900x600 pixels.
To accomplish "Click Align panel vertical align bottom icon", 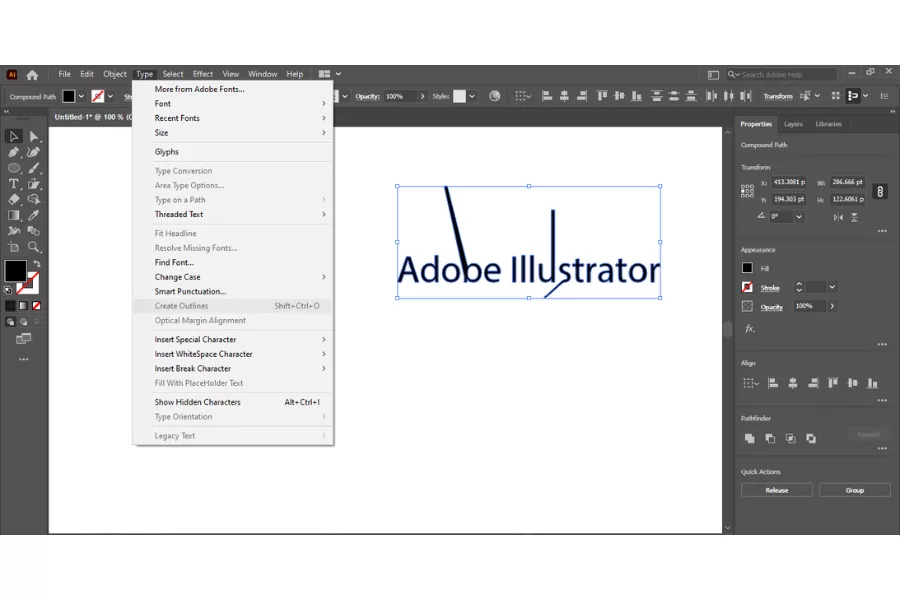I will [x=872, y=383].
